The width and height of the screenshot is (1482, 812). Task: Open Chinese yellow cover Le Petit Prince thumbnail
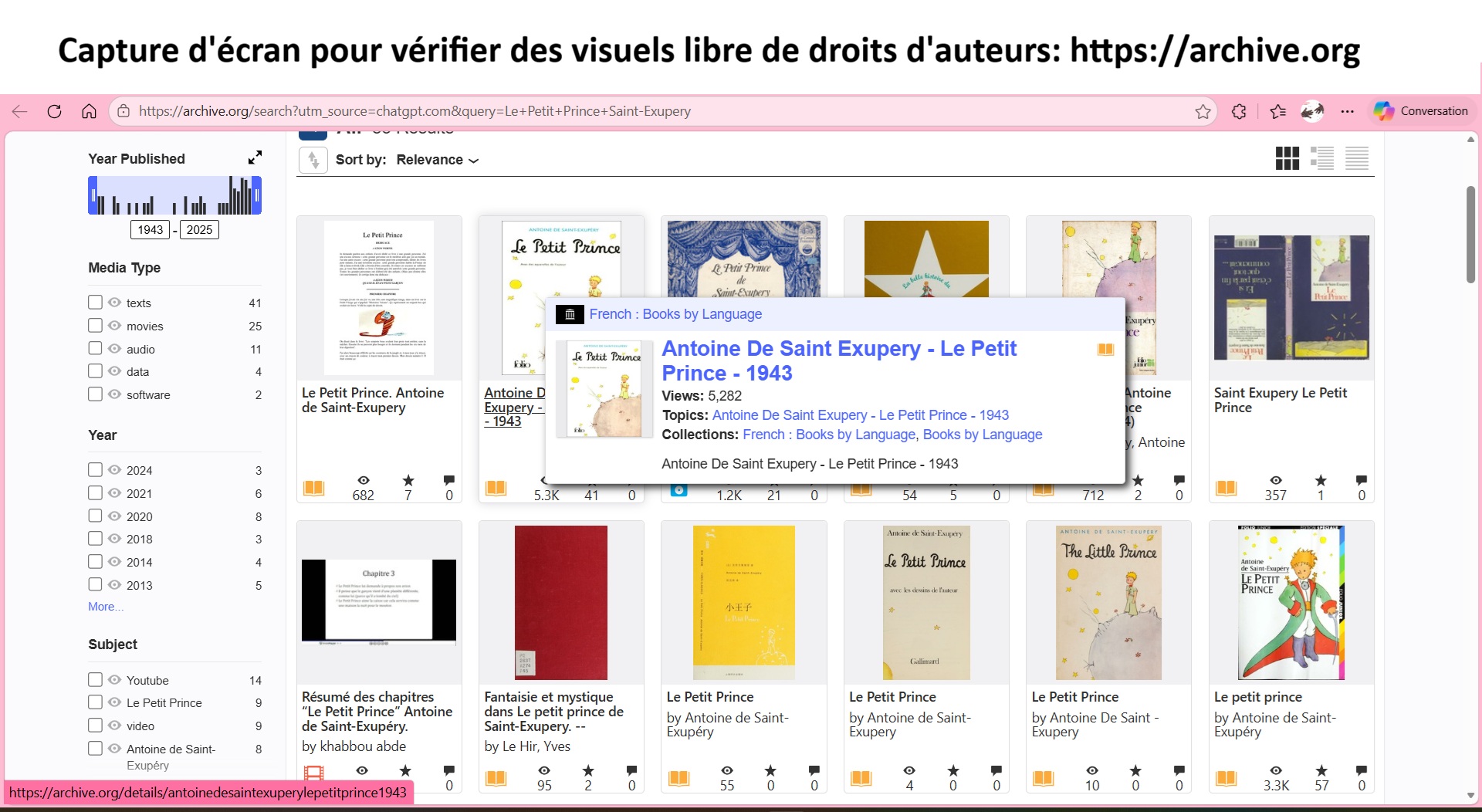click(x=743, y=603)
